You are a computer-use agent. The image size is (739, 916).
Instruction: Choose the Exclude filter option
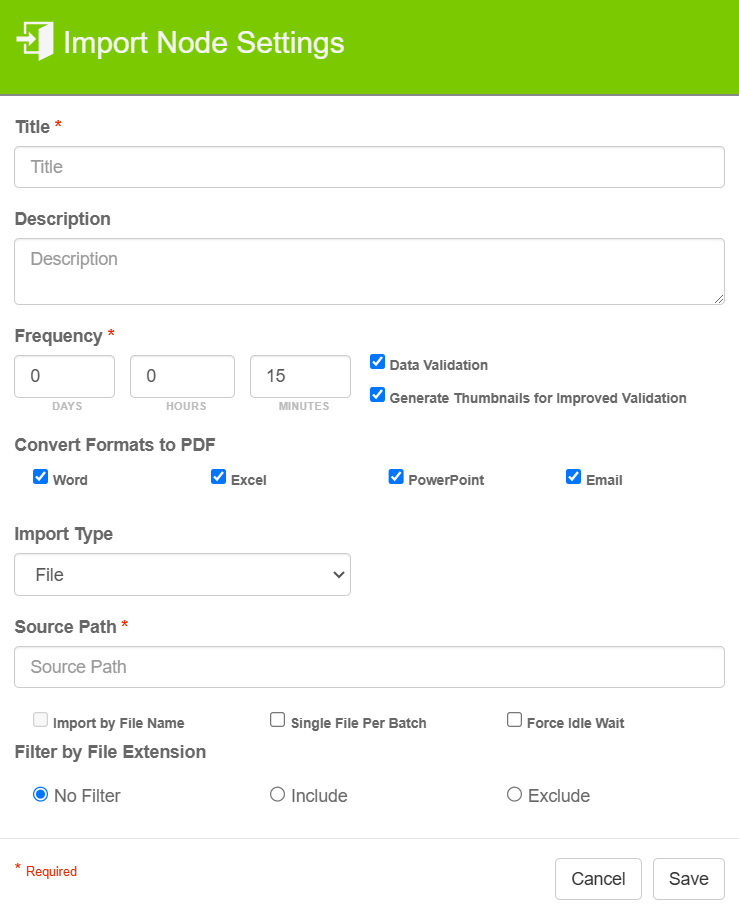click(x=514, y=794)
